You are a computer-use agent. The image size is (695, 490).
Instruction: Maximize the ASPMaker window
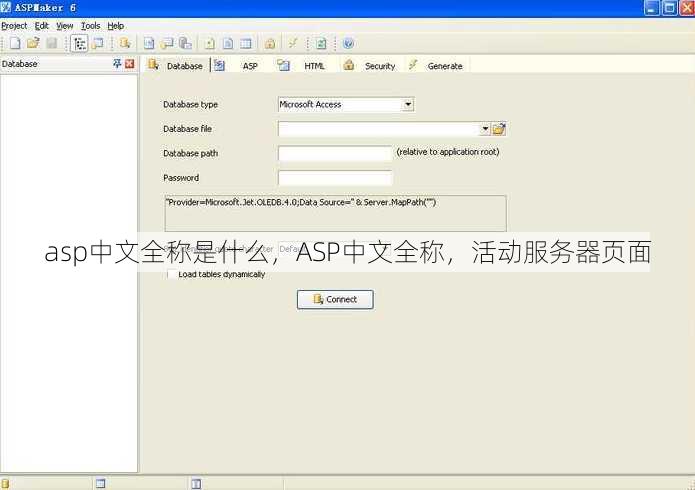tap(669, 8)
